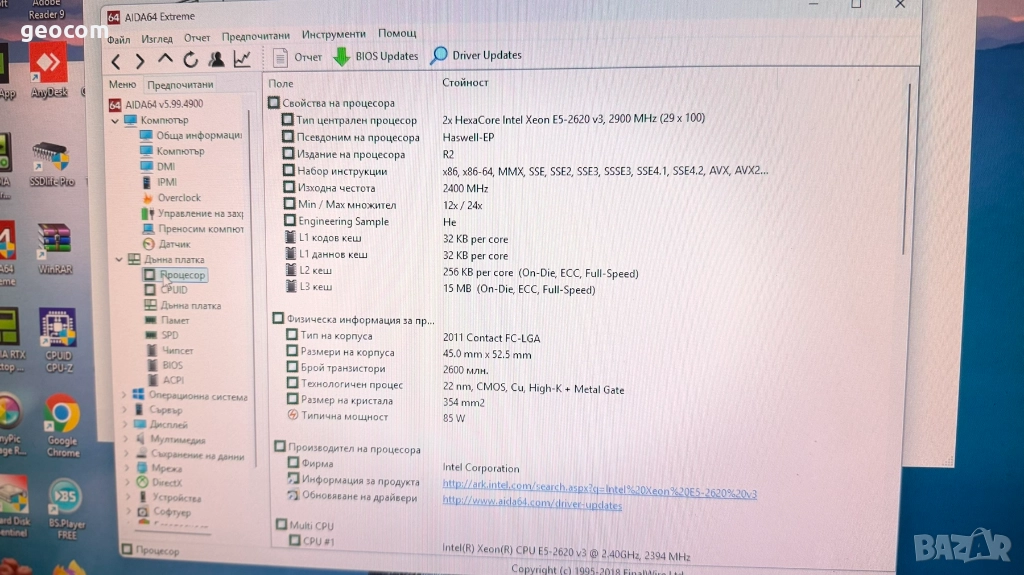Open the user icon in the toolbar
Screen dimensions: 1024x575
point(216,59)
